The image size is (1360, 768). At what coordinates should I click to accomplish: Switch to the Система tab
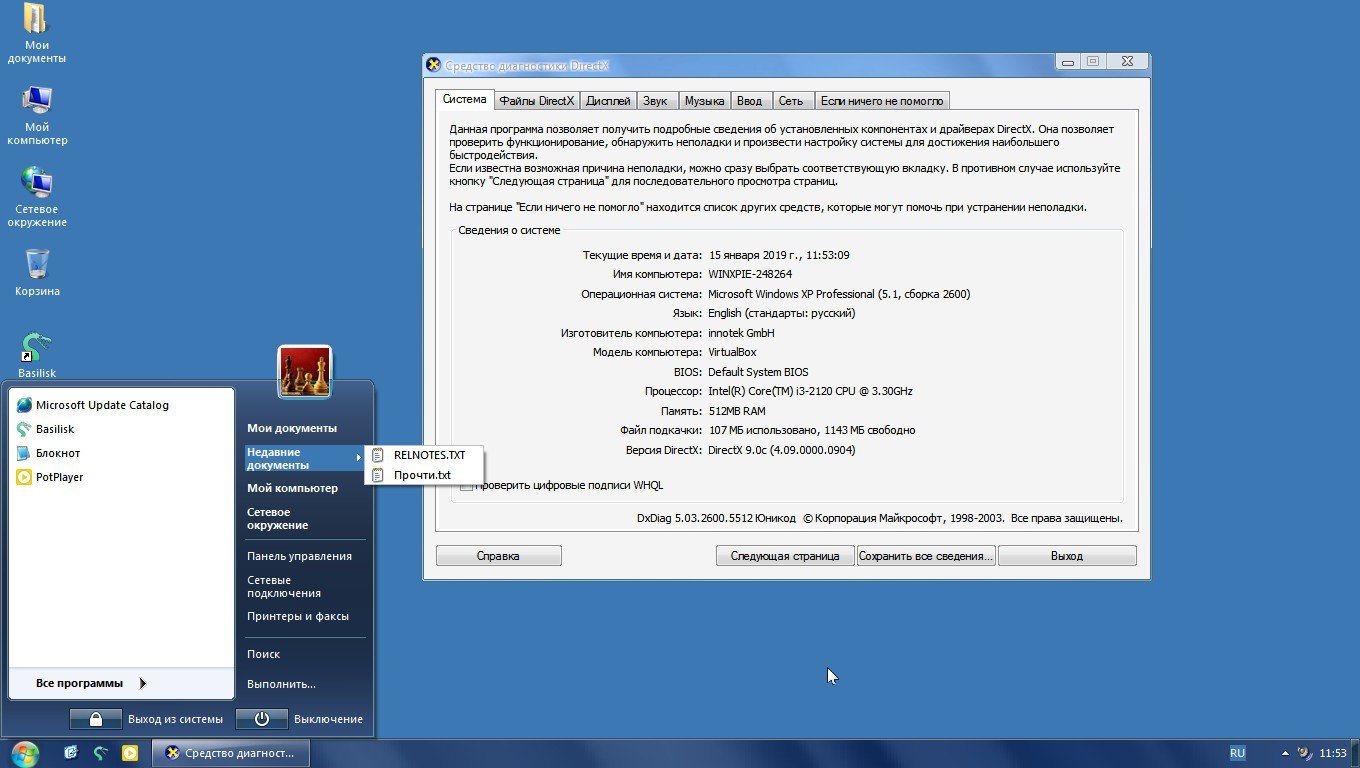pos(465,100)
